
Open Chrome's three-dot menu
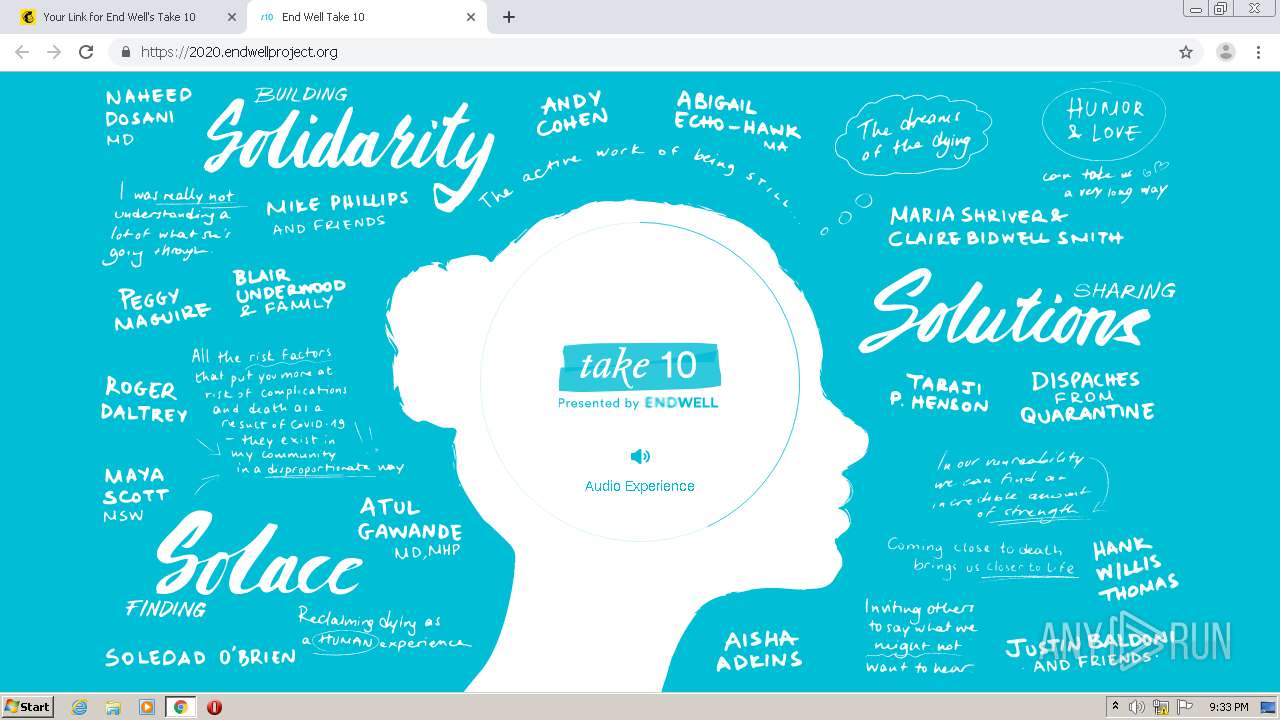(1258, 52)
